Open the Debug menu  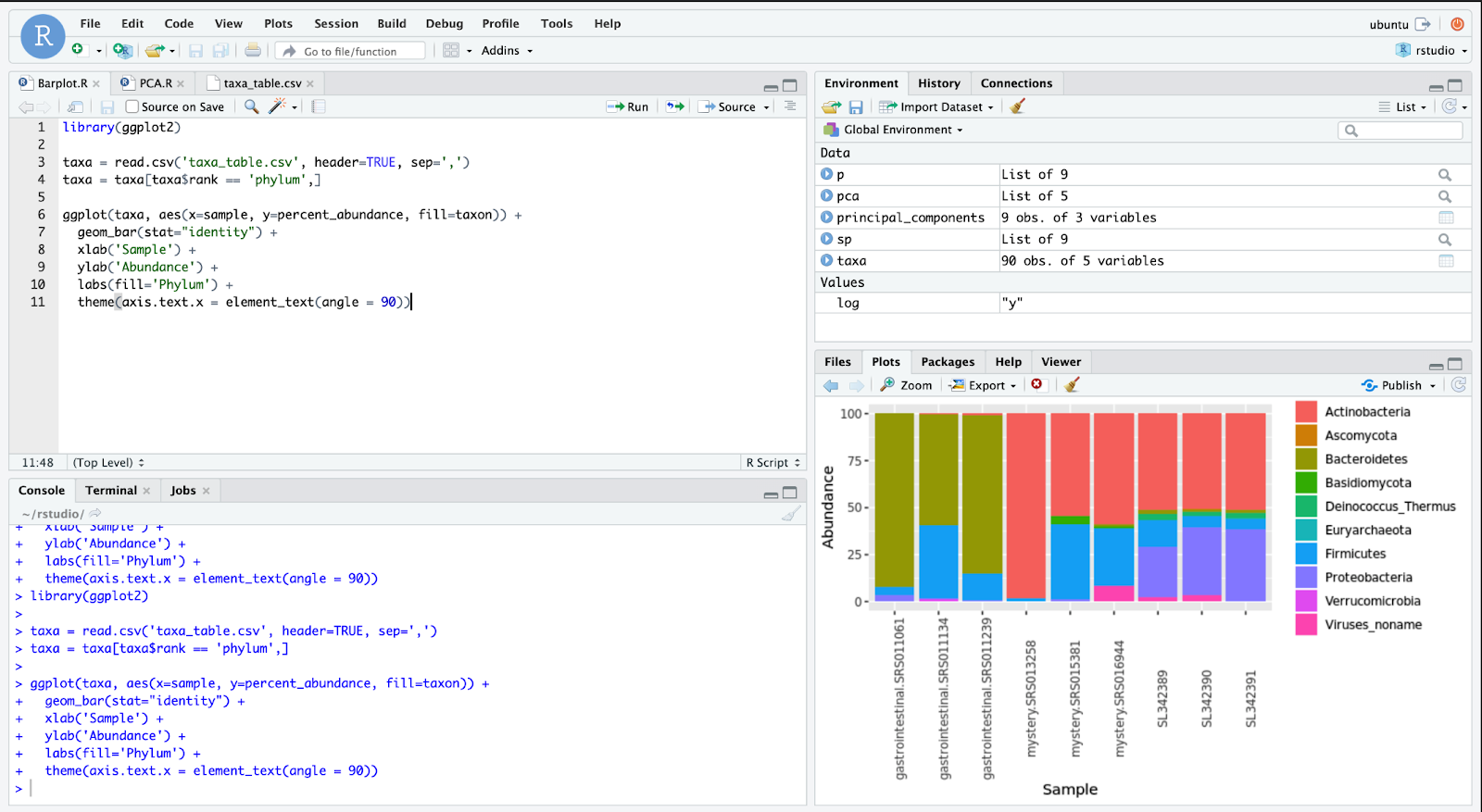(445, 23)
